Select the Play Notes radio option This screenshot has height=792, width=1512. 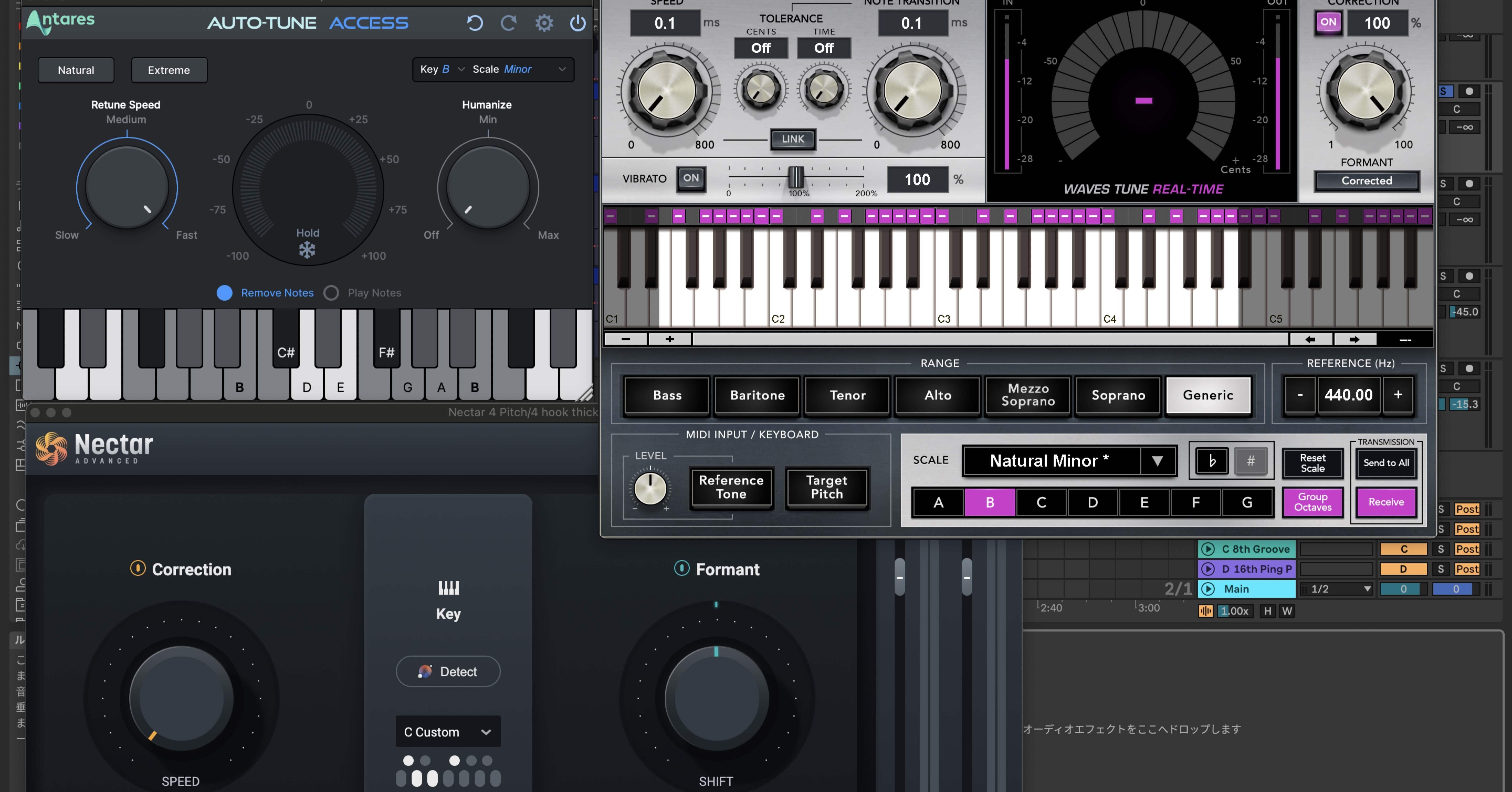coord(331,293)
